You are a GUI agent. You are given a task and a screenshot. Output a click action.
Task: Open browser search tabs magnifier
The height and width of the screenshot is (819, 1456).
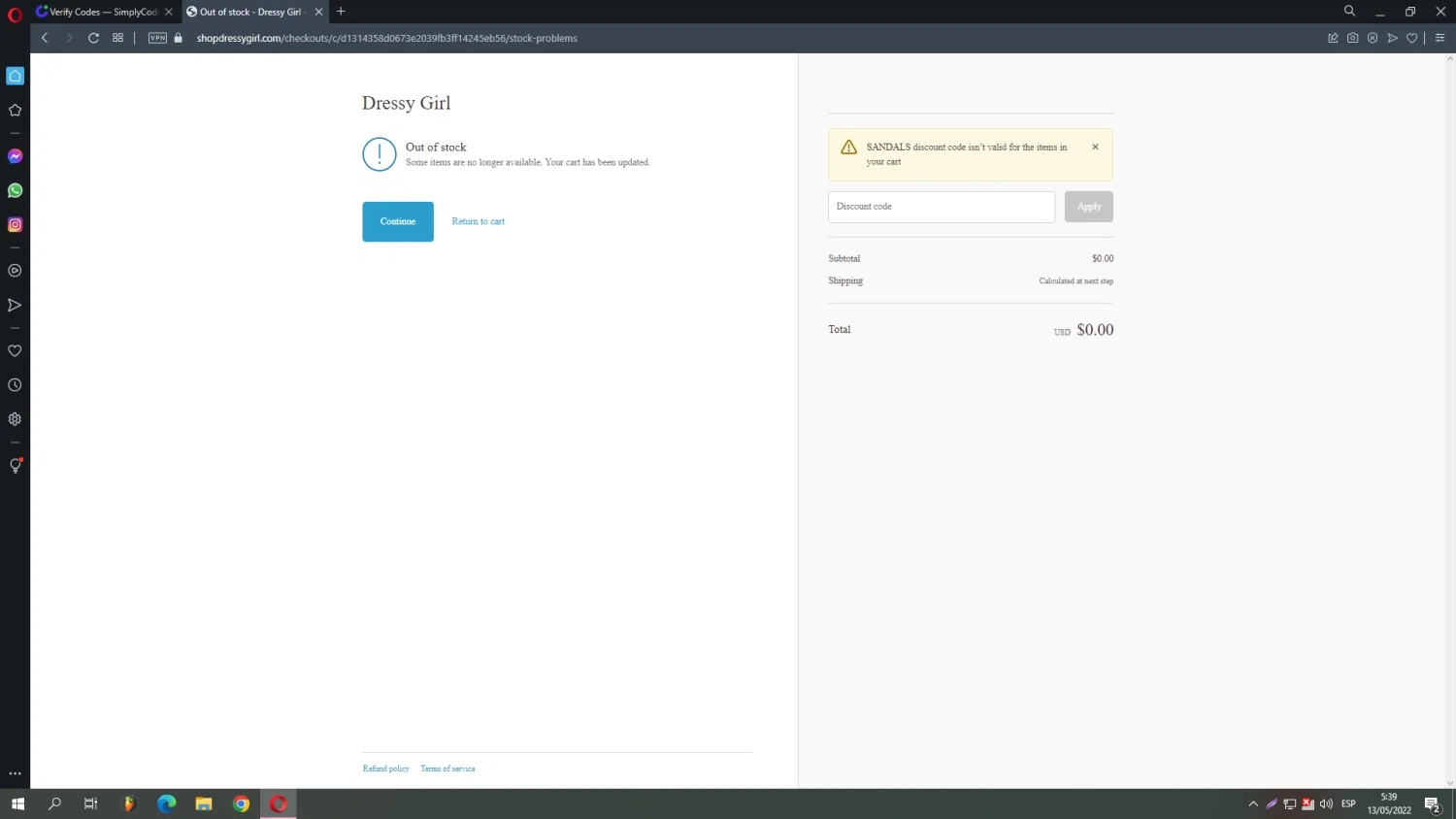pos(1349,11)
